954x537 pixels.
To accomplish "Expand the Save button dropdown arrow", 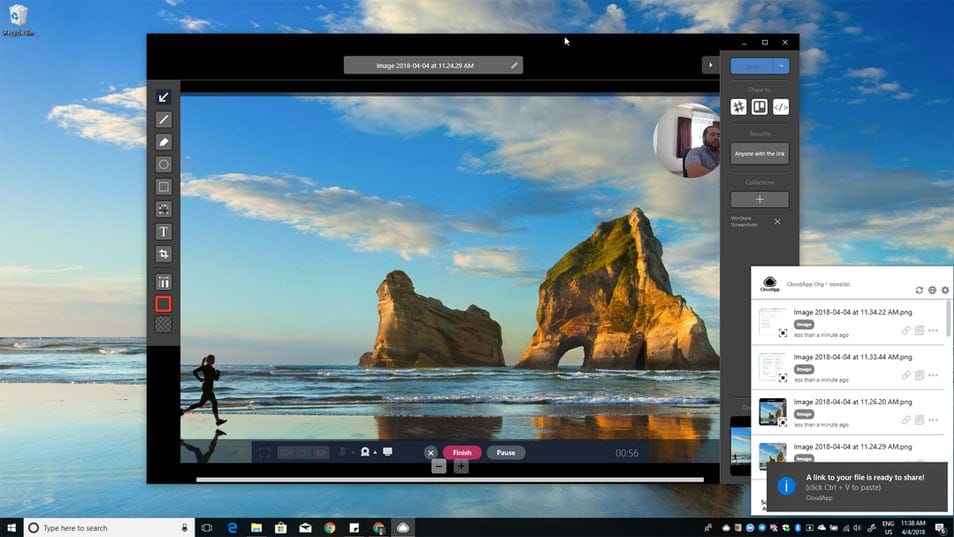I will tap(782, 66).
